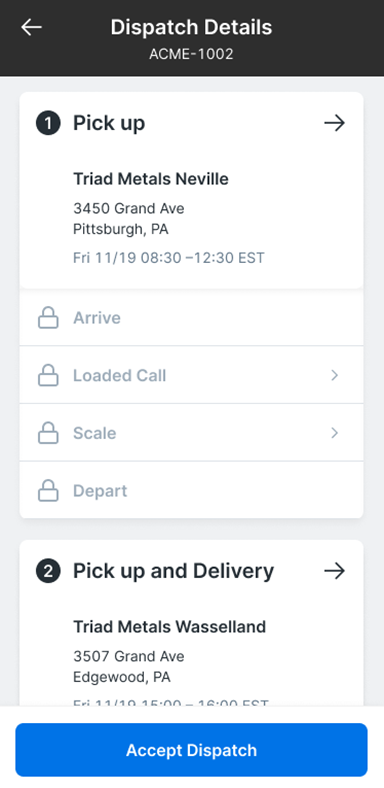Tap the 3507 Grand Ave address

tap(129, 656)
